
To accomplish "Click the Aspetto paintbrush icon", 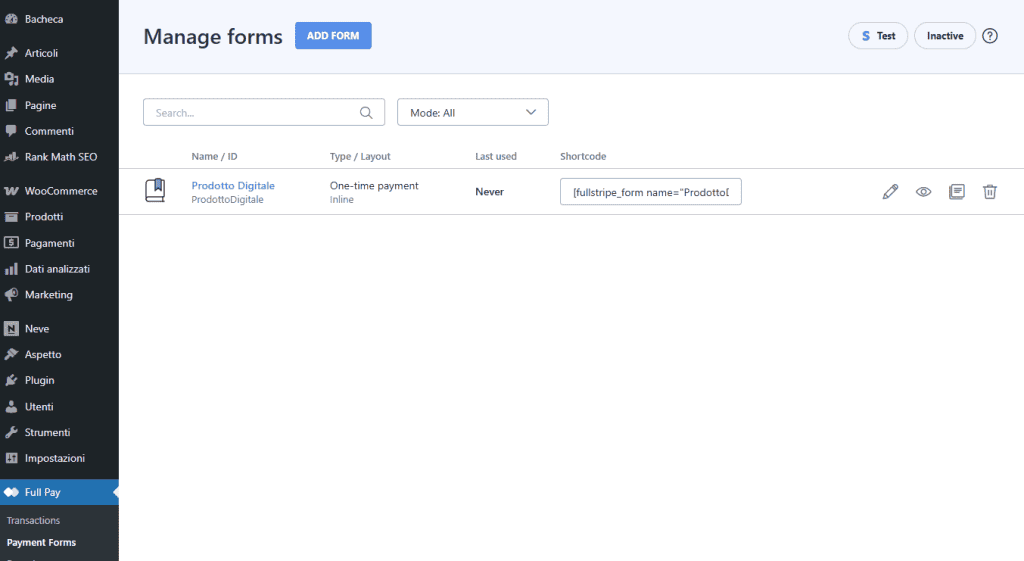I will point(11,354).
